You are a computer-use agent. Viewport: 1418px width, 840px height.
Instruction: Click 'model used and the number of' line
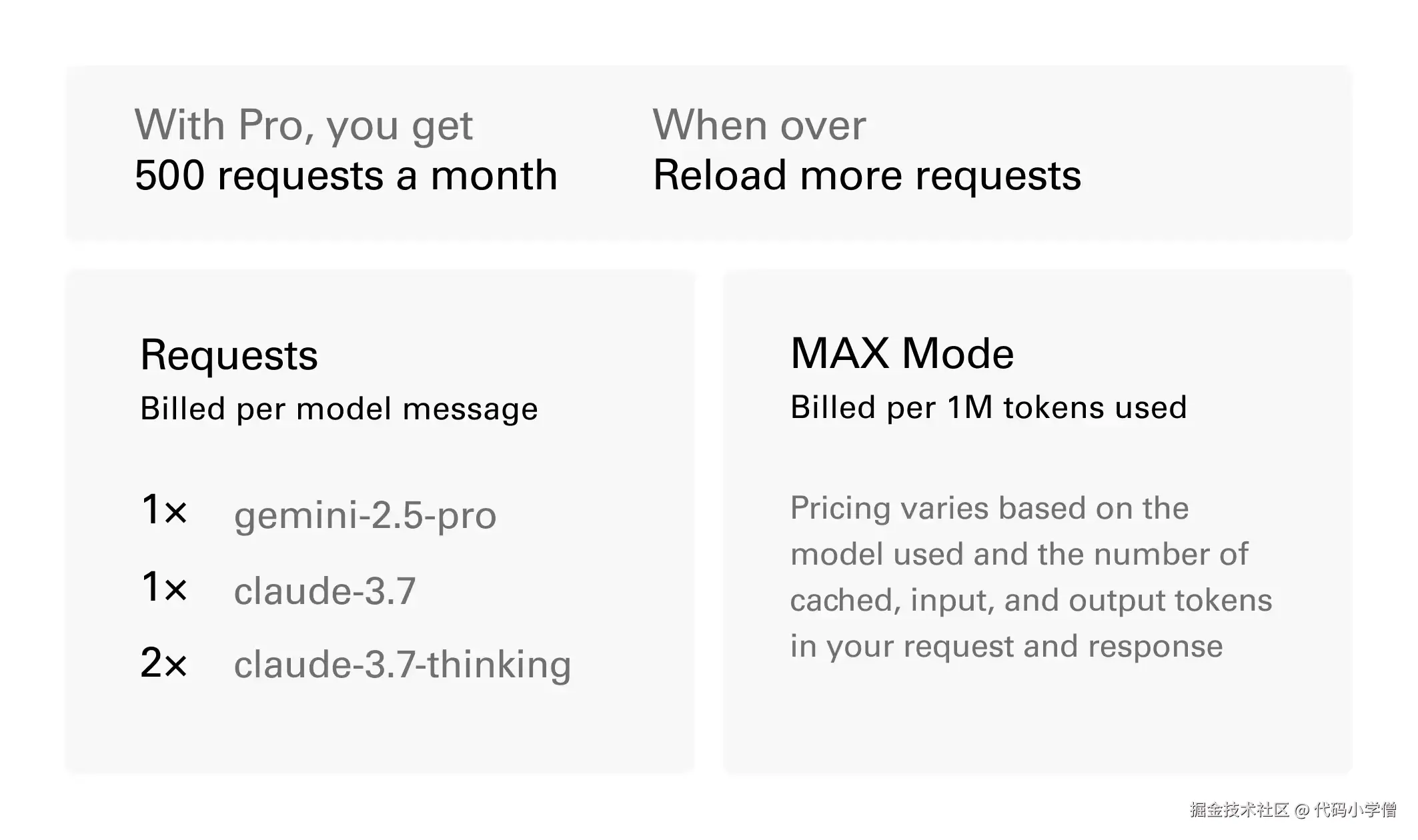[x=1019, y=555]
